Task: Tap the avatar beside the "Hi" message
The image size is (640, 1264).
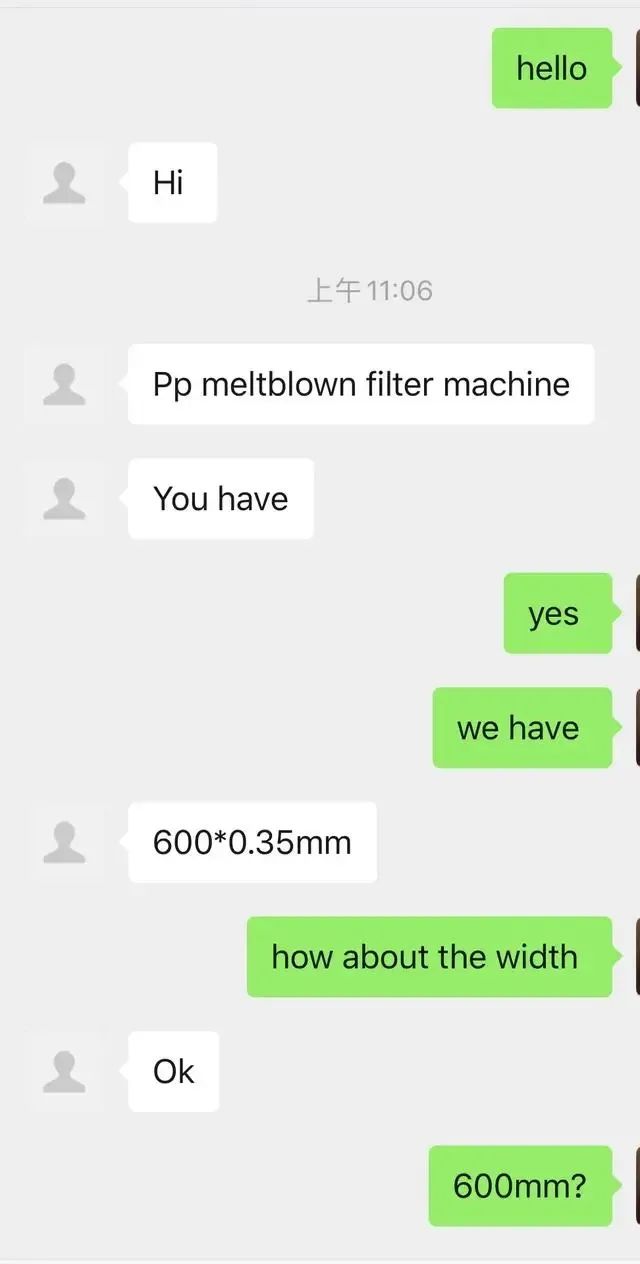Action: coord(64,183)
